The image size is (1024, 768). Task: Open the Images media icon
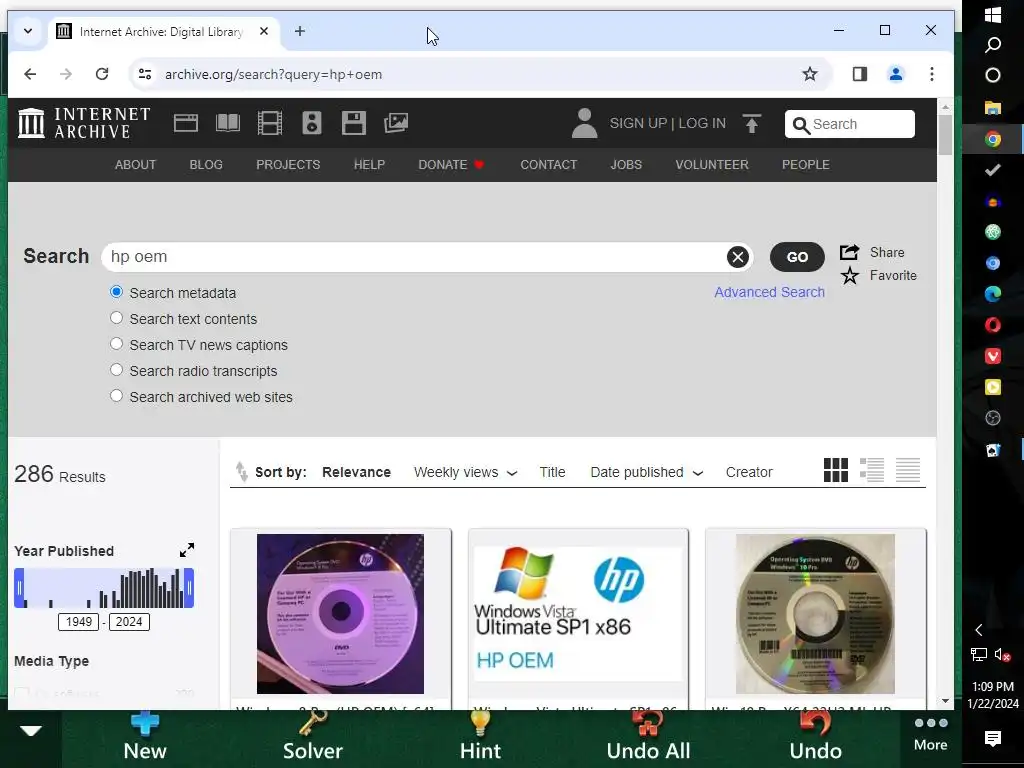click(396, 123)
